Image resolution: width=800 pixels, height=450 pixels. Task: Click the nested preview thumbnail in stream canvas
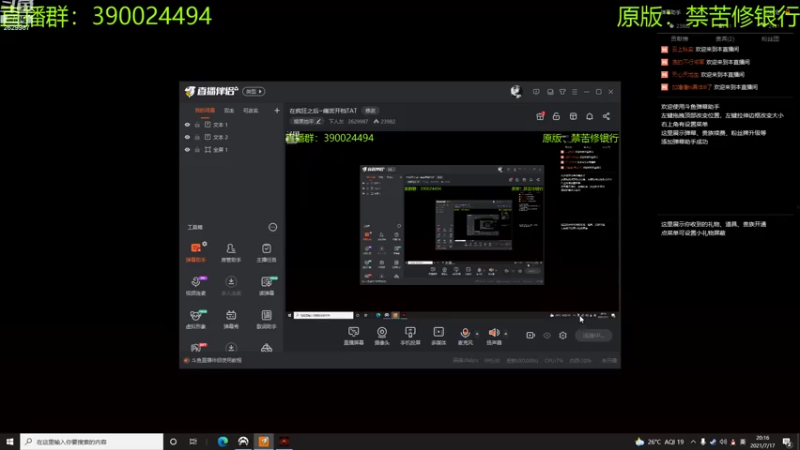point(452,224)
